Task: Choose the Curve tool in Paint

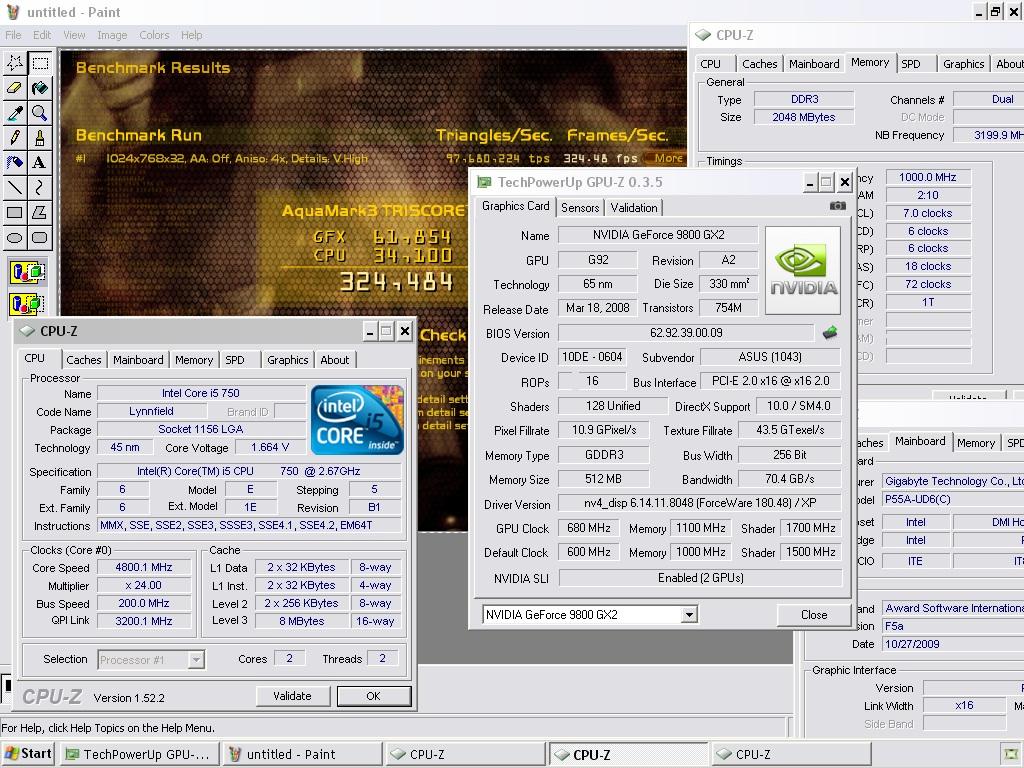Action: click(40, 187)
